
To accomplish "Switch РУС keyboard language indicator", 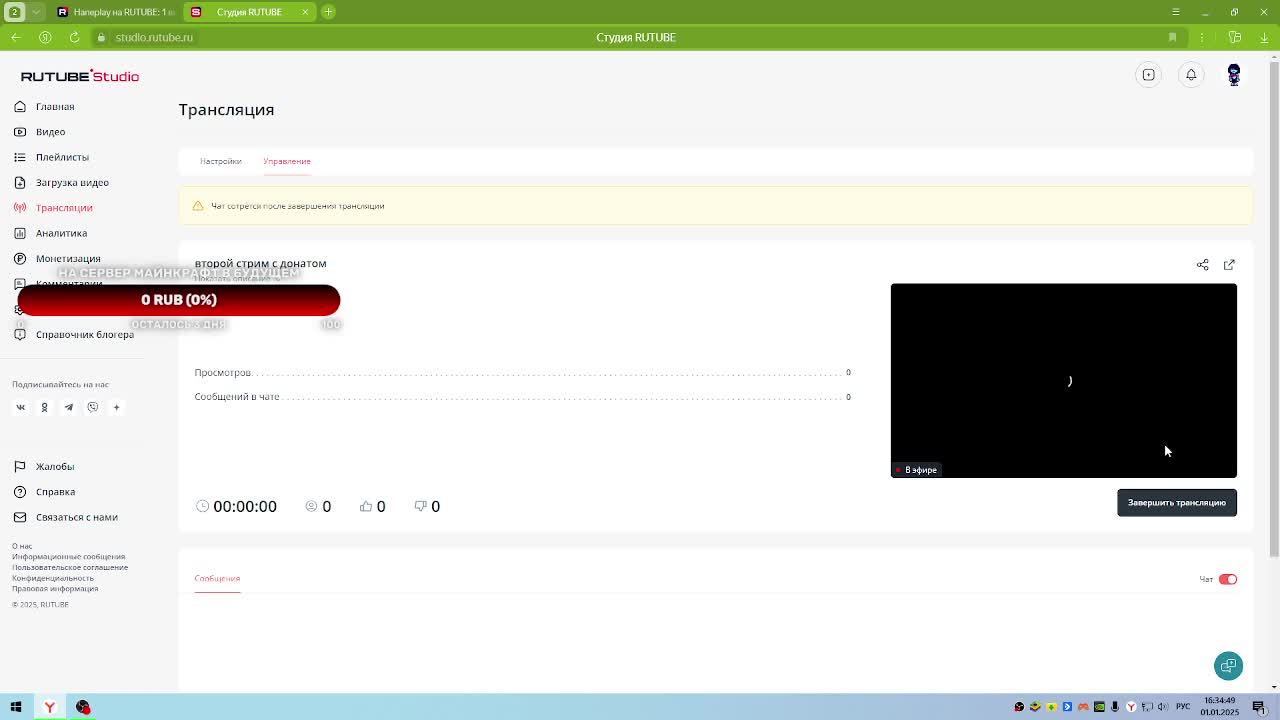I will (1183, 707).
